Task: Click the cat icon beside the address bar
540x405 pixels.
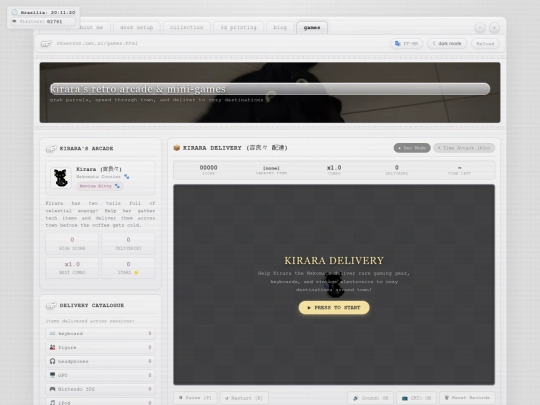Action: tap(46, 44)
